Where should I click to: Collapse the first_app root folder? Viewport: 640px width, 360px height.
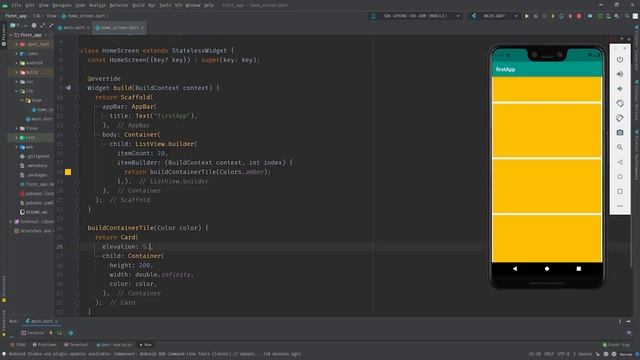click(x=11, y=35)
